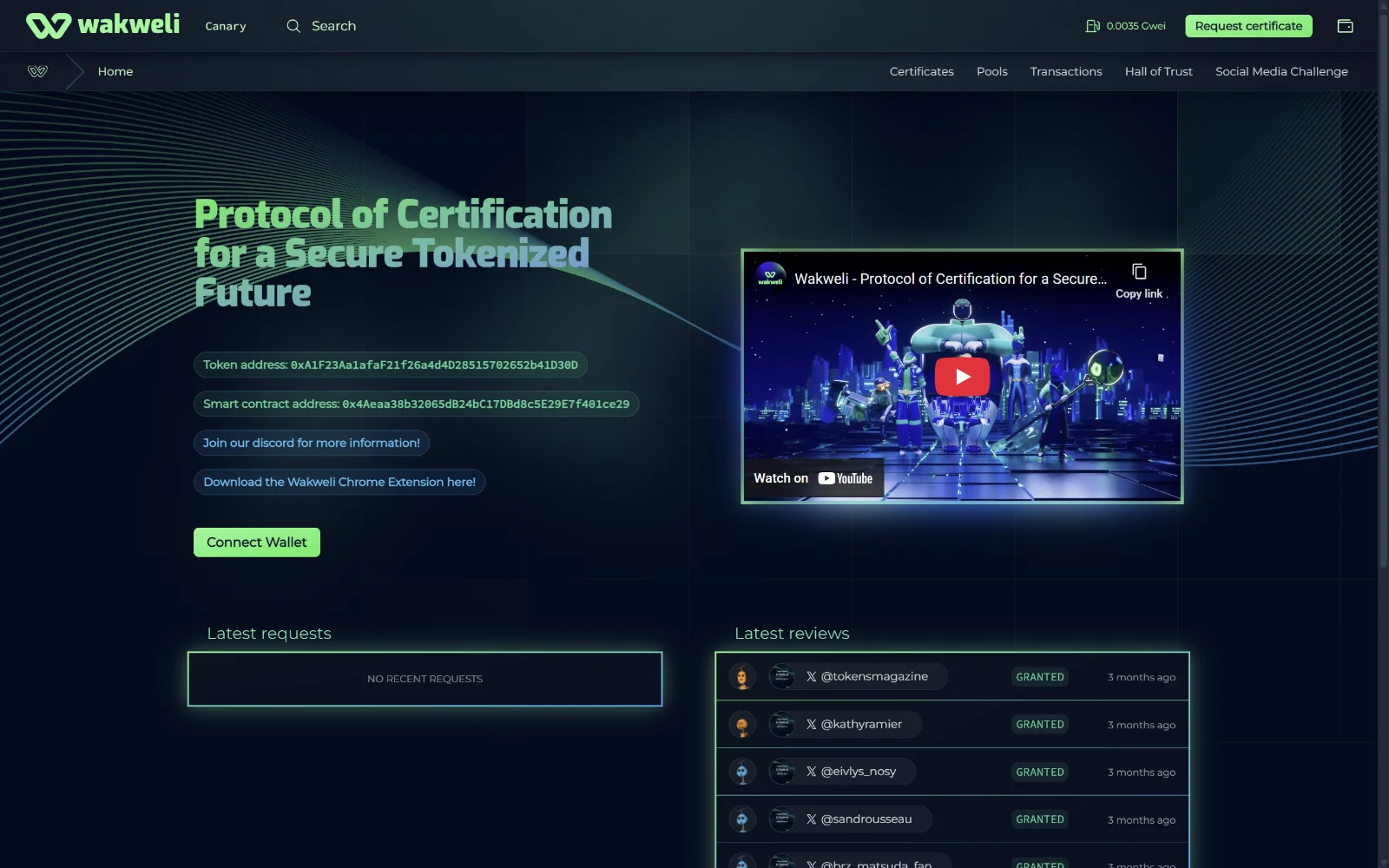Image resolution: width=1389 pixels, height=868 pixels.
Task: Click the Connect Wallet button
Action: tap(256, 542)
